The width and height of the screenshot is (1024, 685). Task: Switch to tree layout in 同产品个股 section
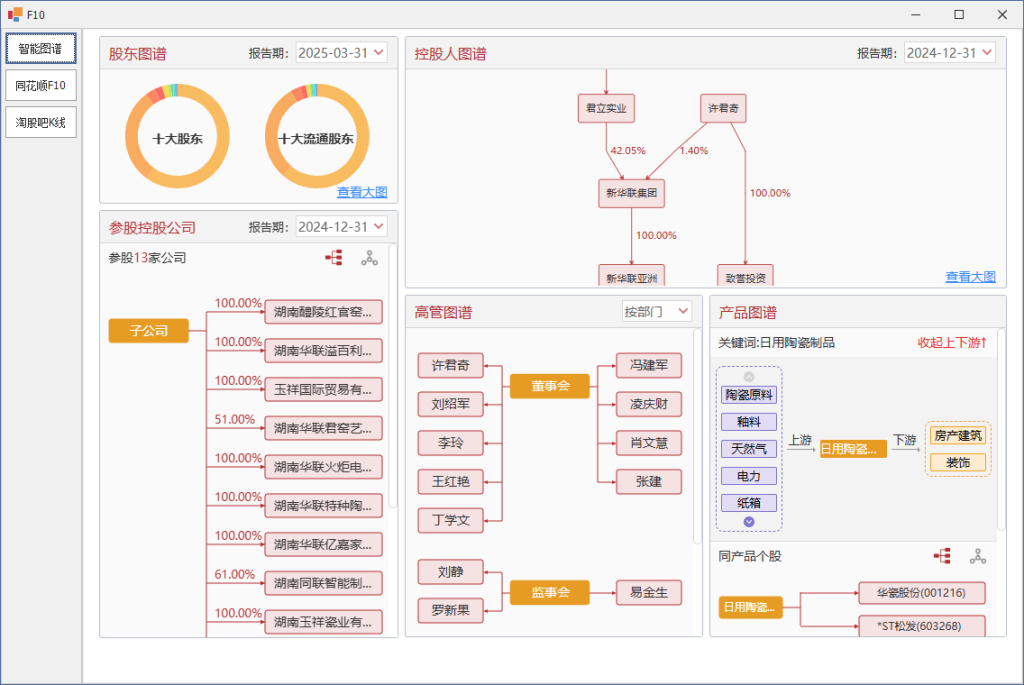(942, 556)
